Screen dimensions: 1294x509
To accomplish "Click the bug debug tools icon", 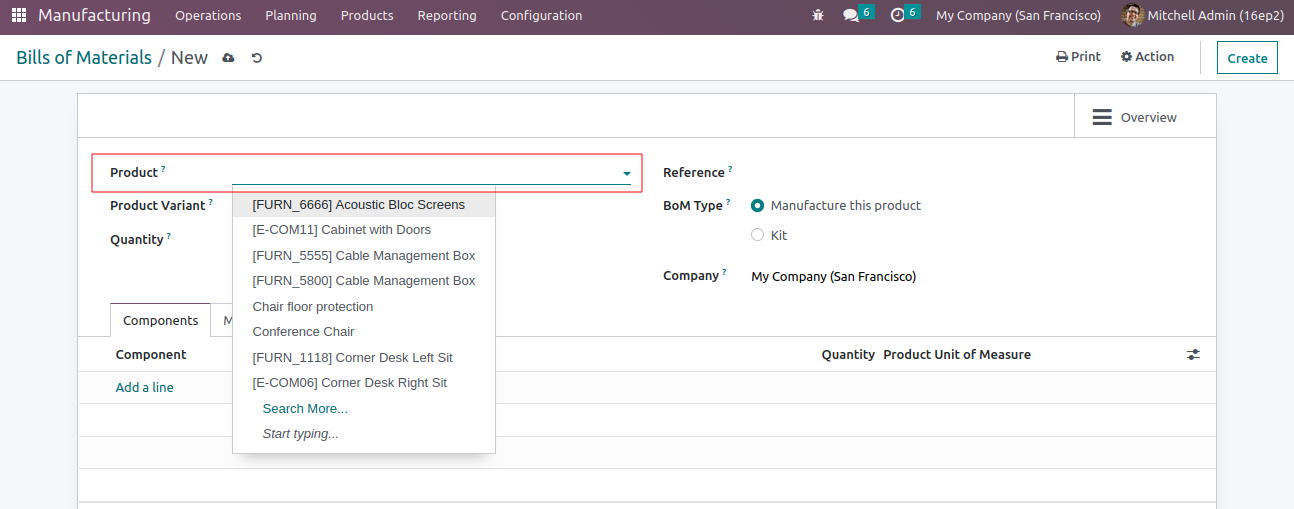I will pos(819,16).
